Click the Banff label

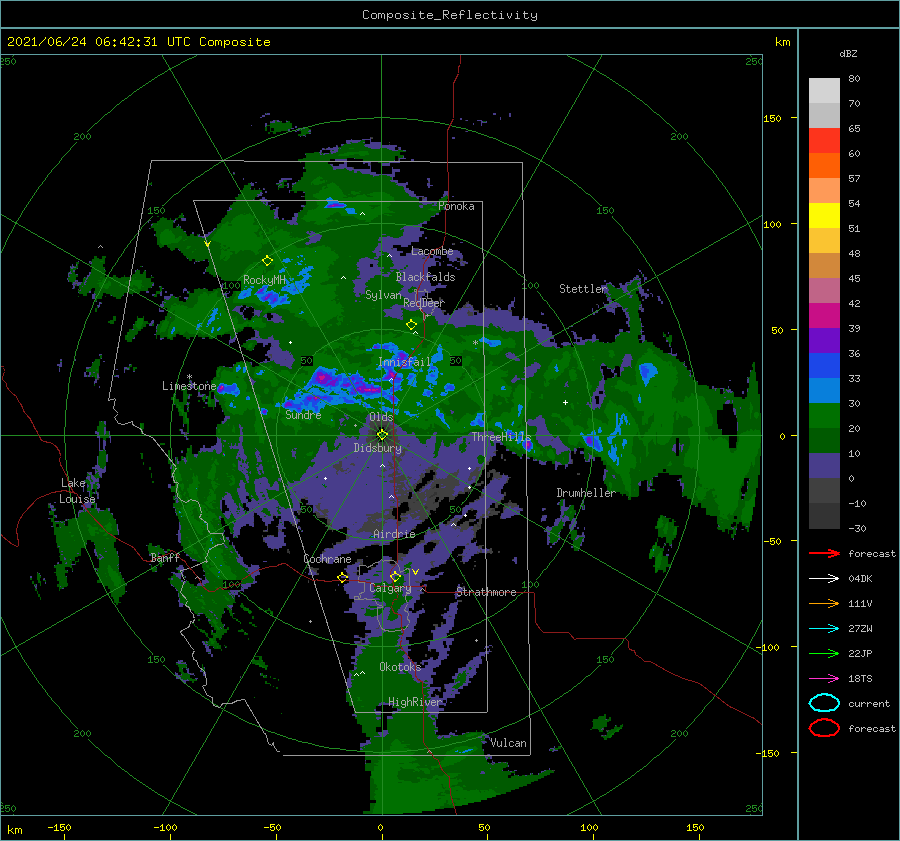165,558
